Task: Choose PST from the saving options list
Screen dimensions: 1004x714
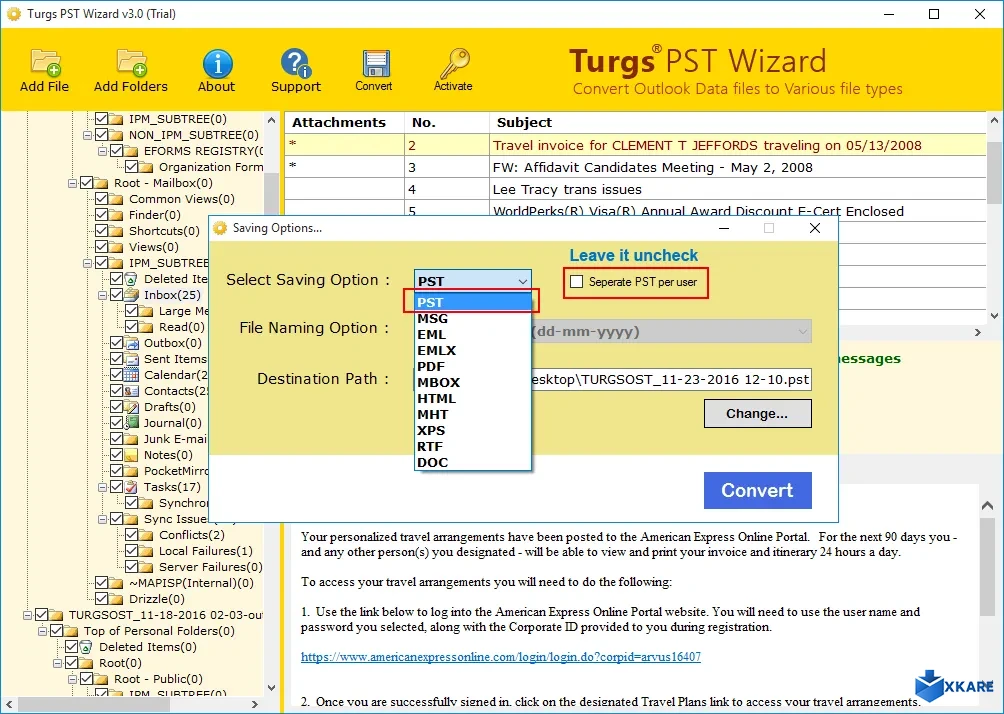Action: 473,302
